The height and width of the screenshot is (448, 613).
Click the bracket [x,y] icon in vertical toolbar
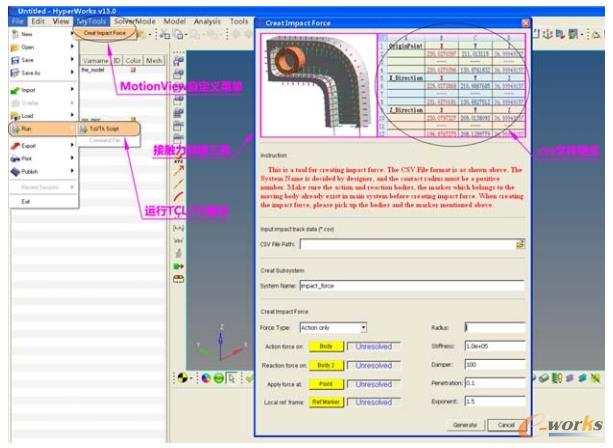[178, 228]
